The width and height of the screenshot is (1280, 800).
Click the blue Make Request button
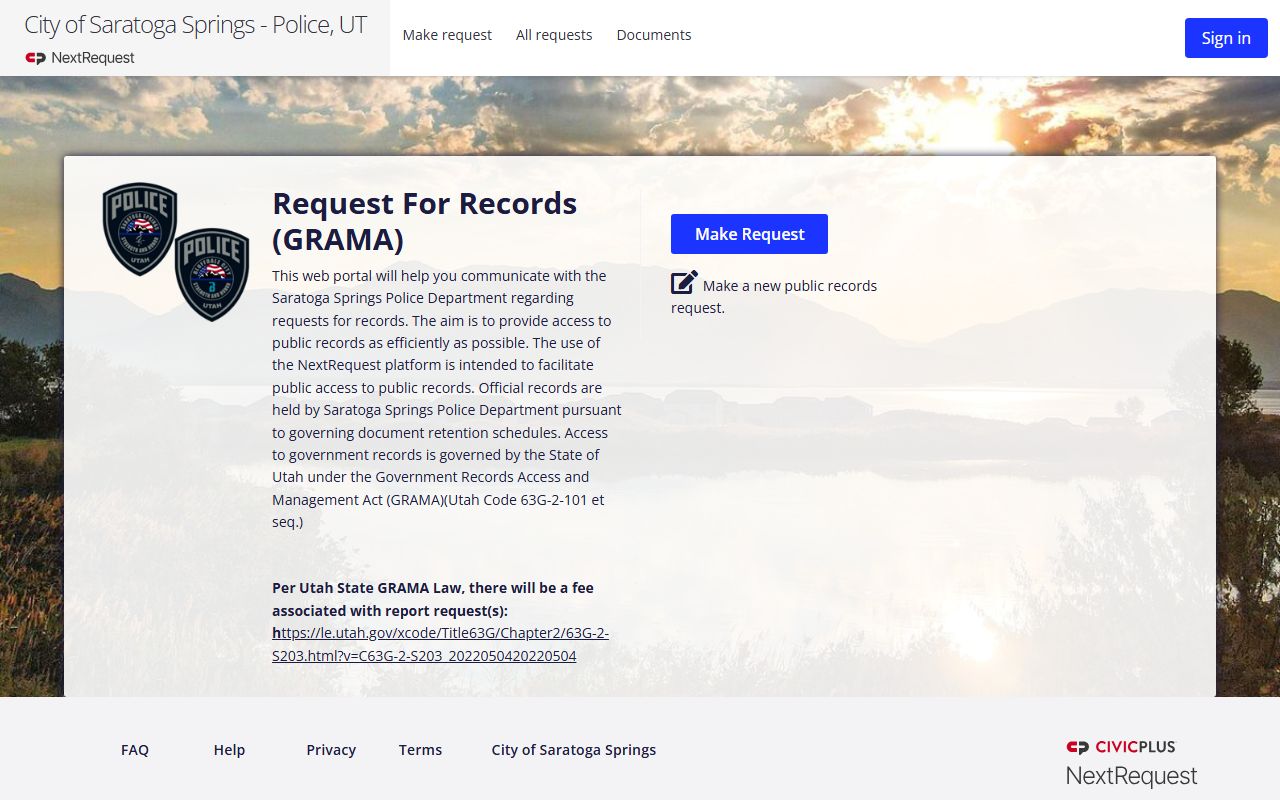pos(749,234)
